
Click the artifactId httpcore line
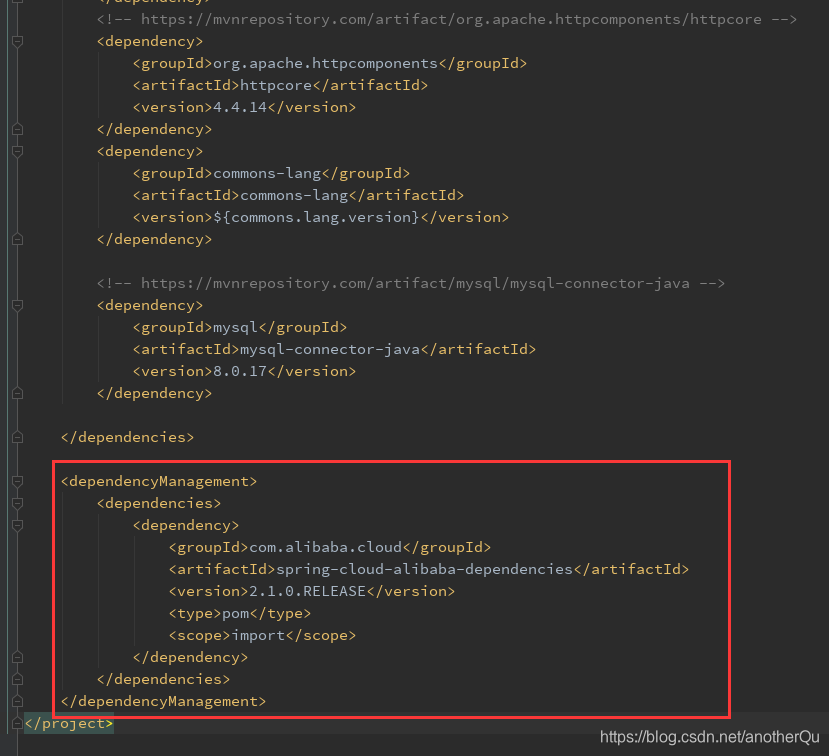click(280, 86)
